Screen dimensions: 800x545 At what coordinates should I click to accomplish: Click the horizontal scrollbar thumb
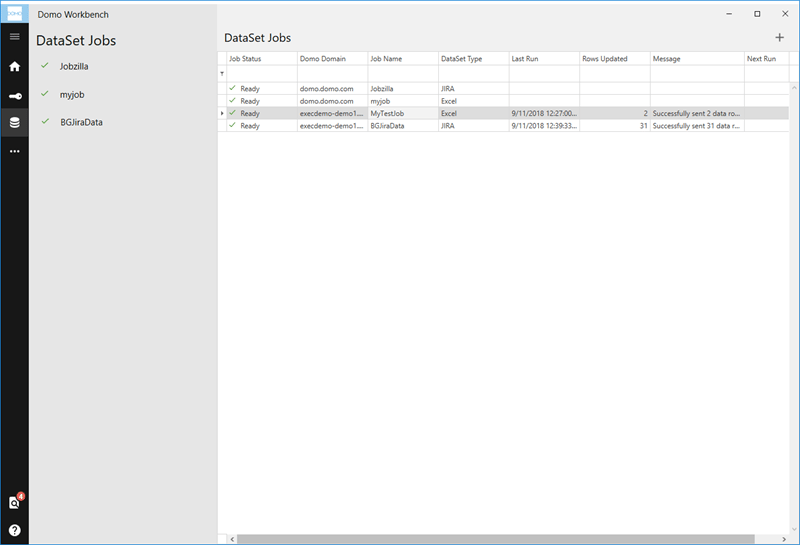[x=495, y=539]
